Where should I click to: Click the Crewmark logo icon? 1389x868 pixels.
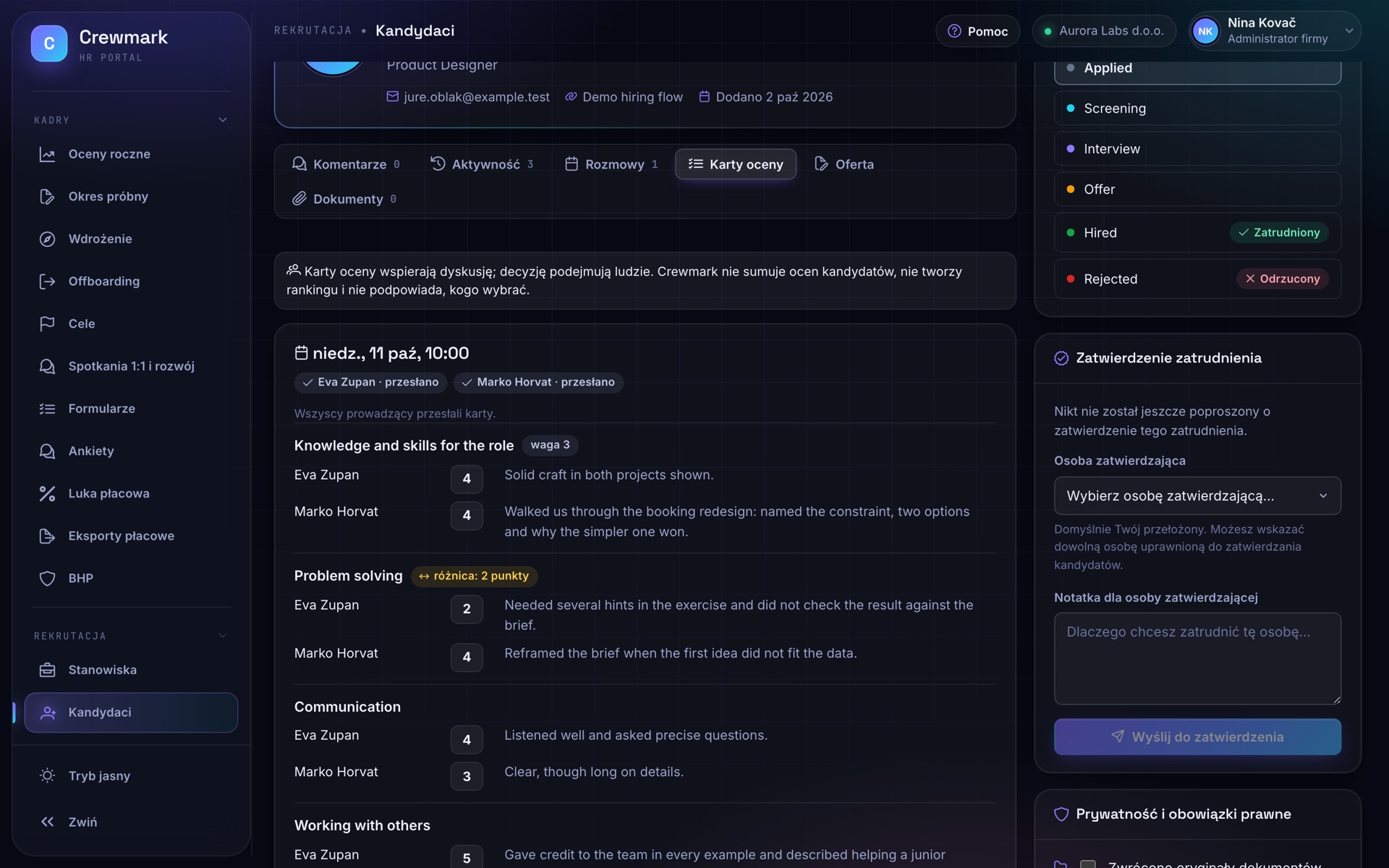[49, 43]
